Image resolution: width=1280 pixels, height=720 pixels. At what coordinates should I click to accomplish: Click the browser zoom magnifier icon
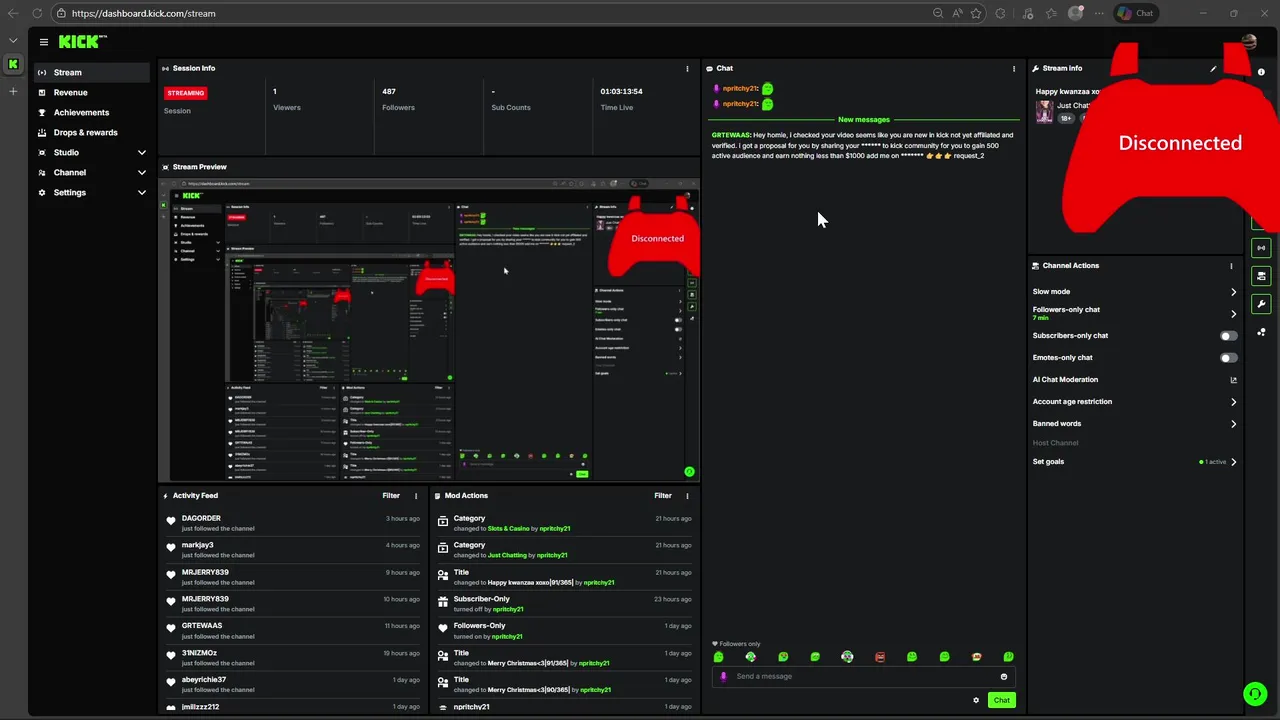938,13
